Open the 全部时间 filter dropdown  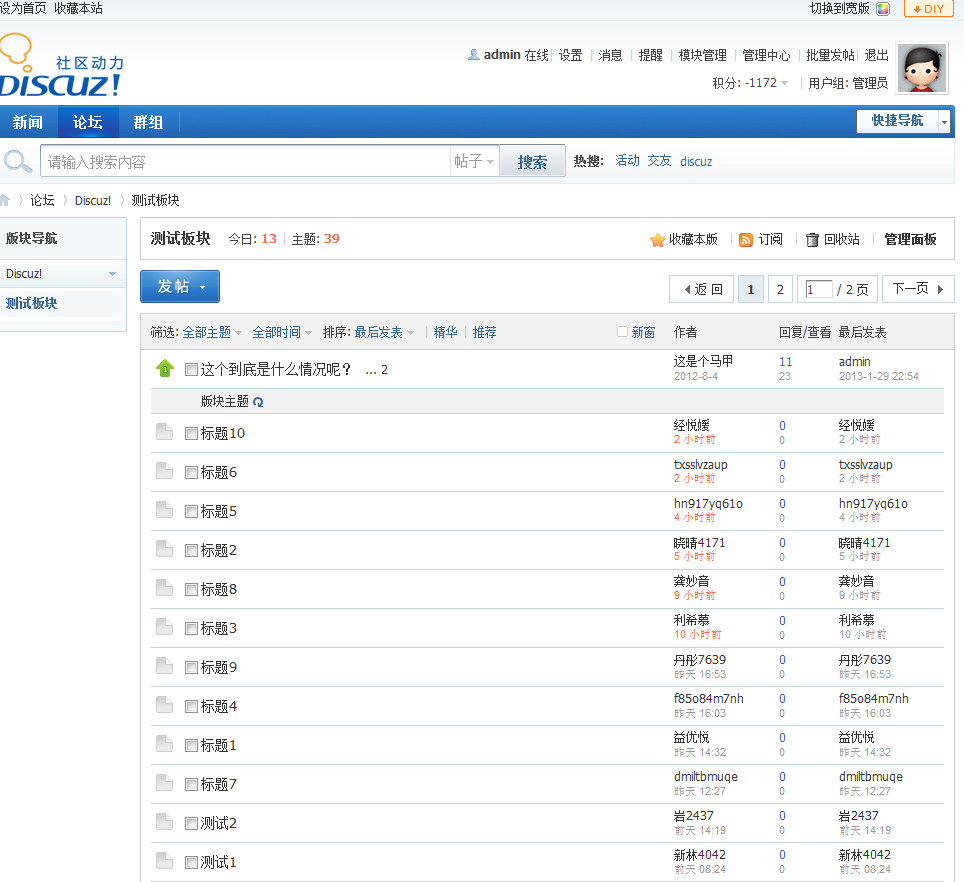point(282,333)
